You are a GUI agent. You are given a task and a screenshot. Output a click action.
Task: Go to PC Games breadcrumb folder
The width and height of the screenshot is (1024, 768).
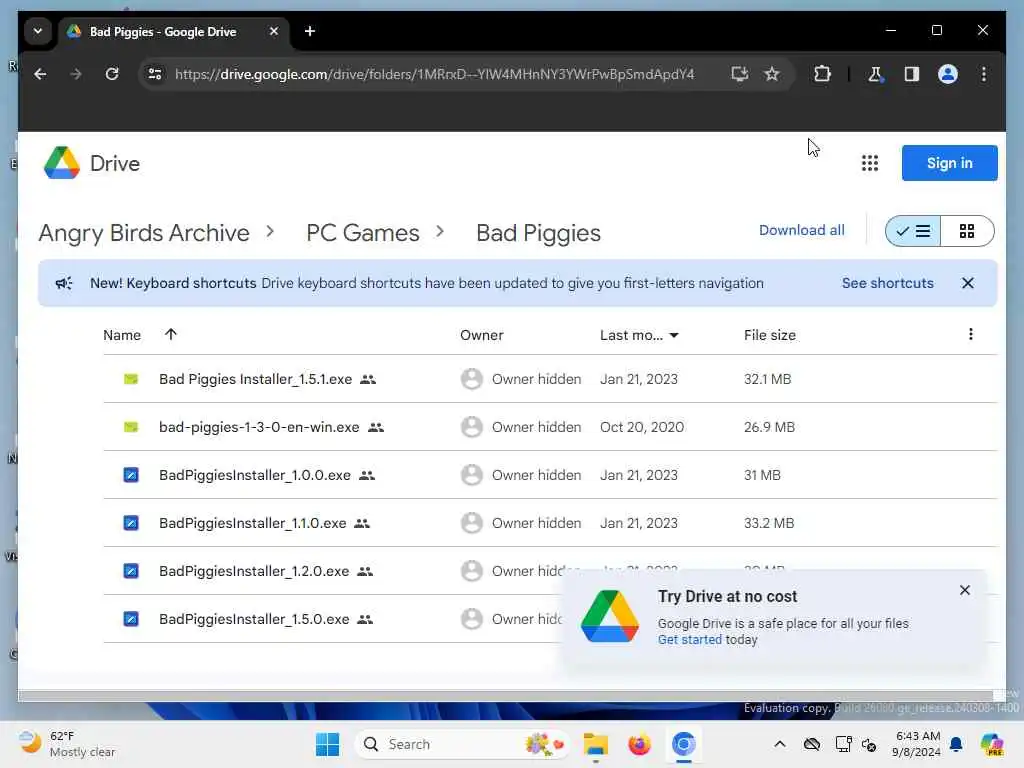[x=362, y=232]
